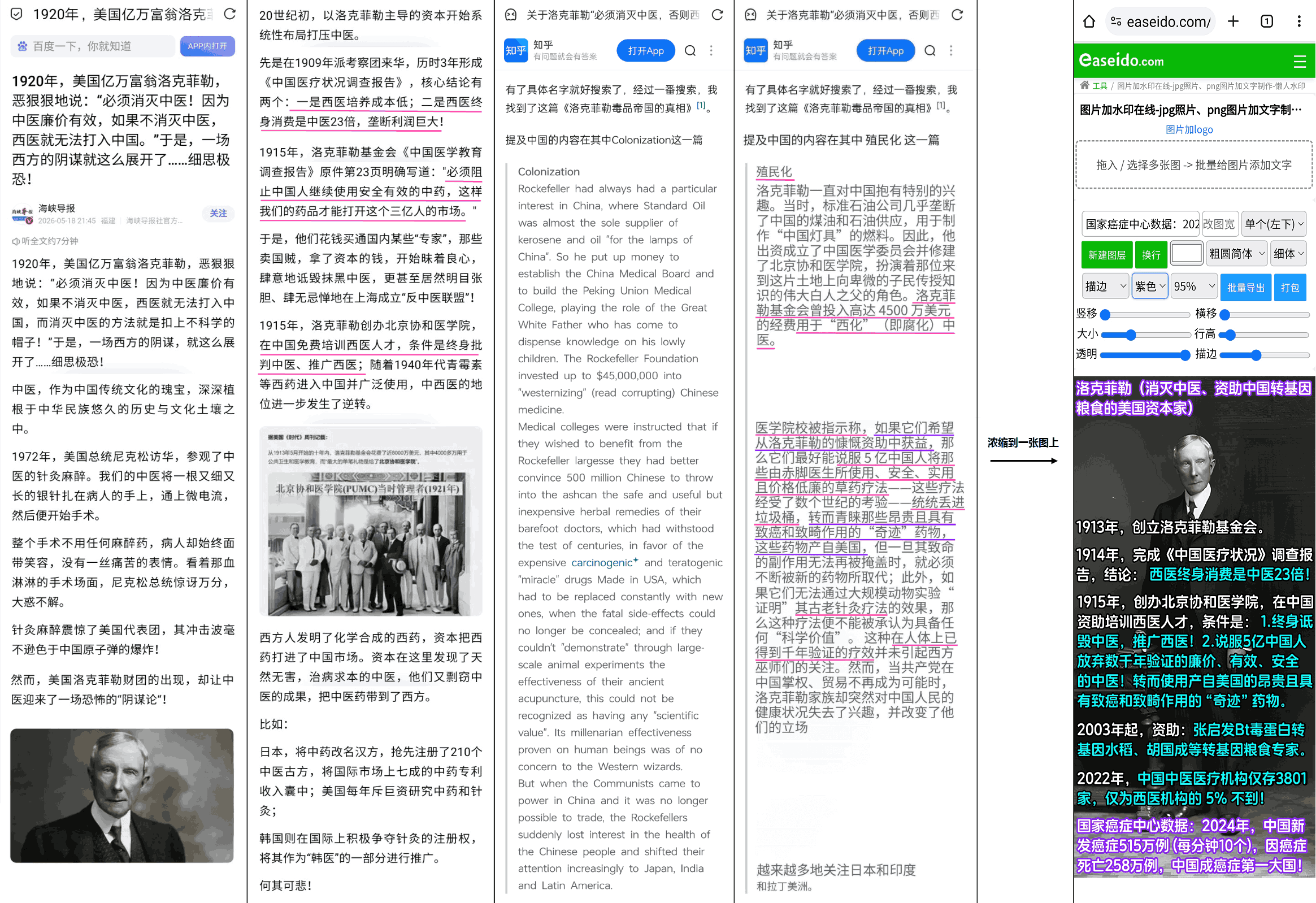Open footnote [1] on the translated 殖民化 page
Viewport: 1316px width, 903px height.
941,105
